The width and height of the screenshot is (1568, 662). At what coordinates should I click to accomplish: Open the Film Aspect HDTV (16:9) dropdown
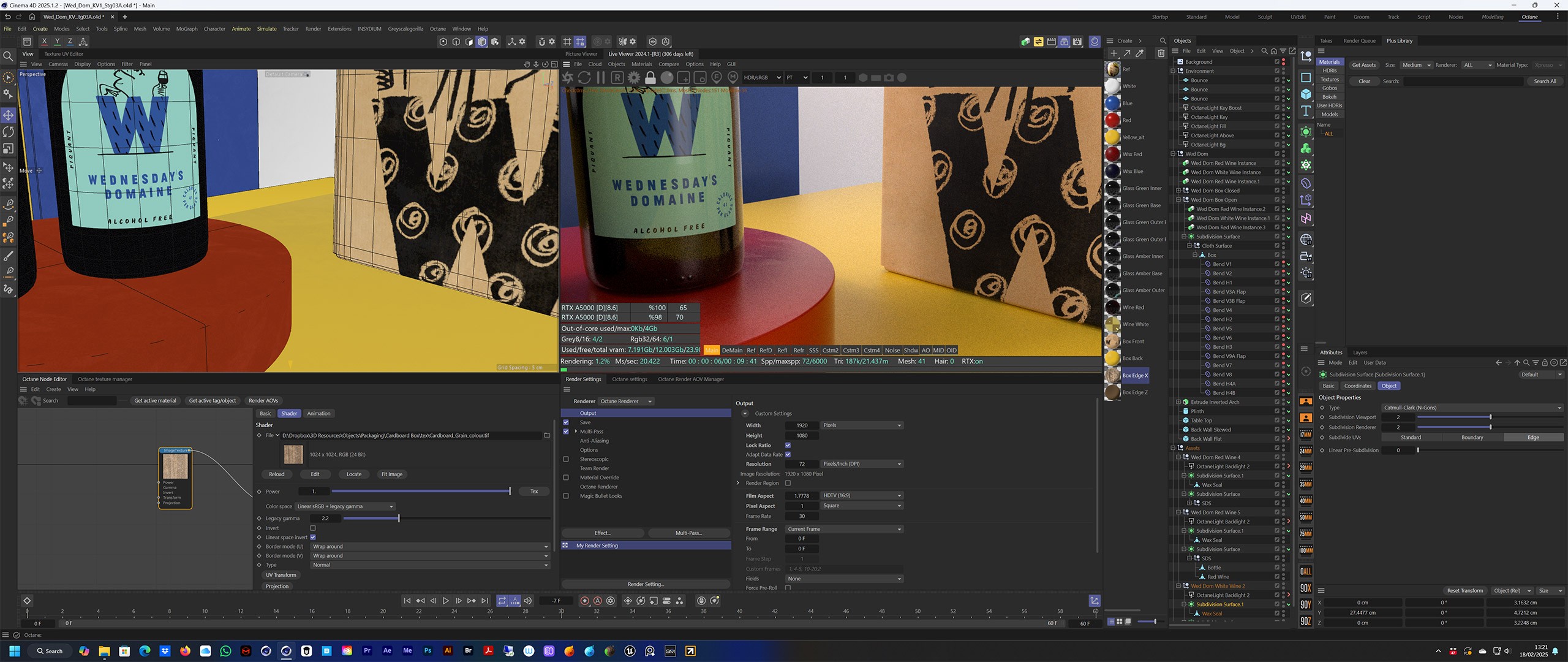click(x=861, y=496)
